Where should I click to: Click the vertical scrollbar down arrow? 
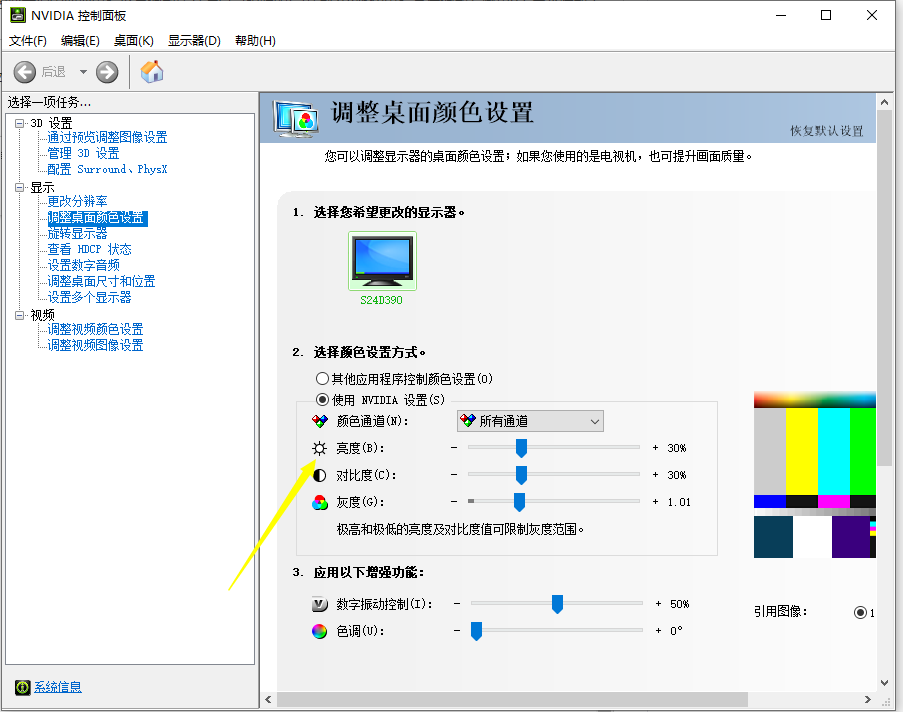885,683
